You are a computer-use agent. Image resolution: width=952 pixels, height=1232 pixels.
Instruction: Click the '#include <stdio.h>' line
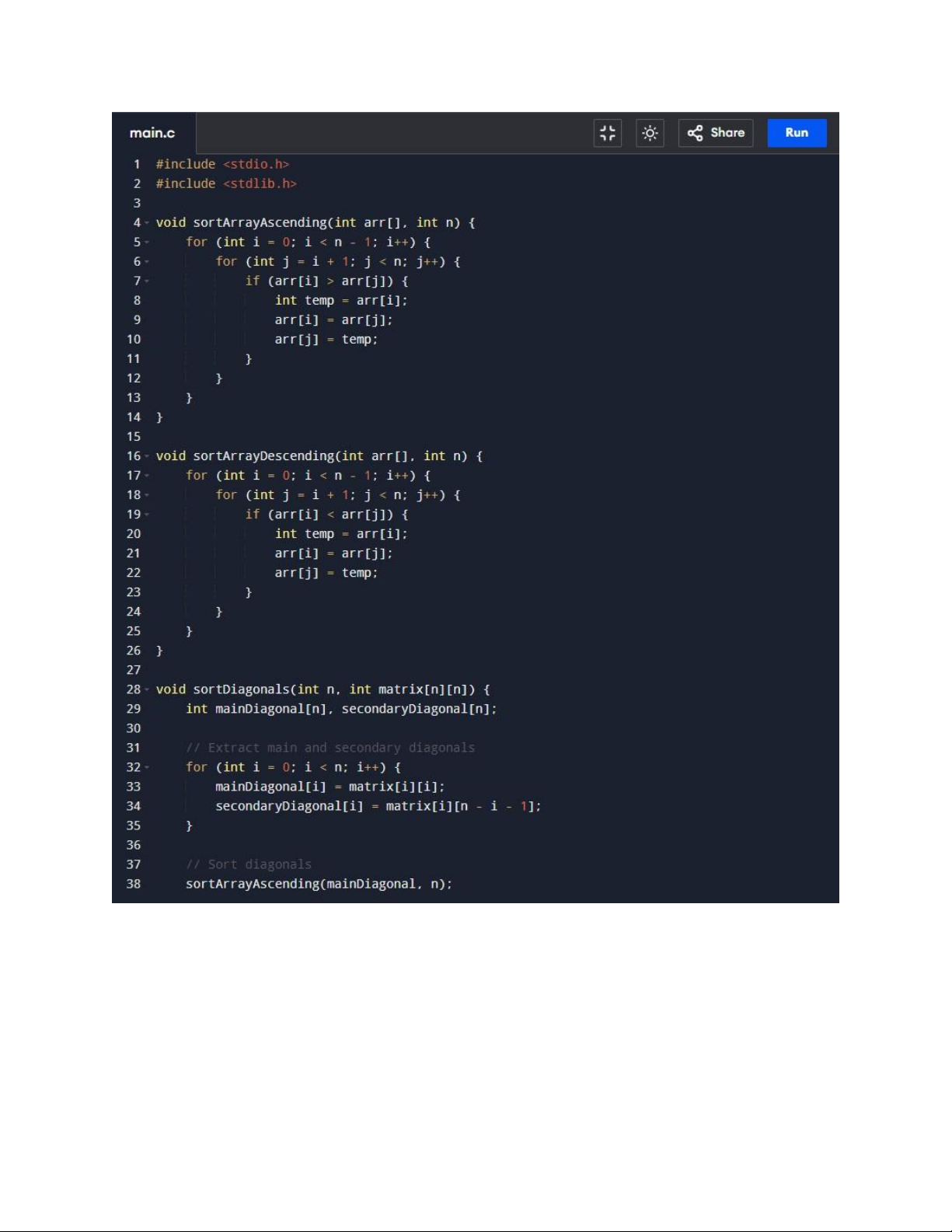(x=222, y=164)
